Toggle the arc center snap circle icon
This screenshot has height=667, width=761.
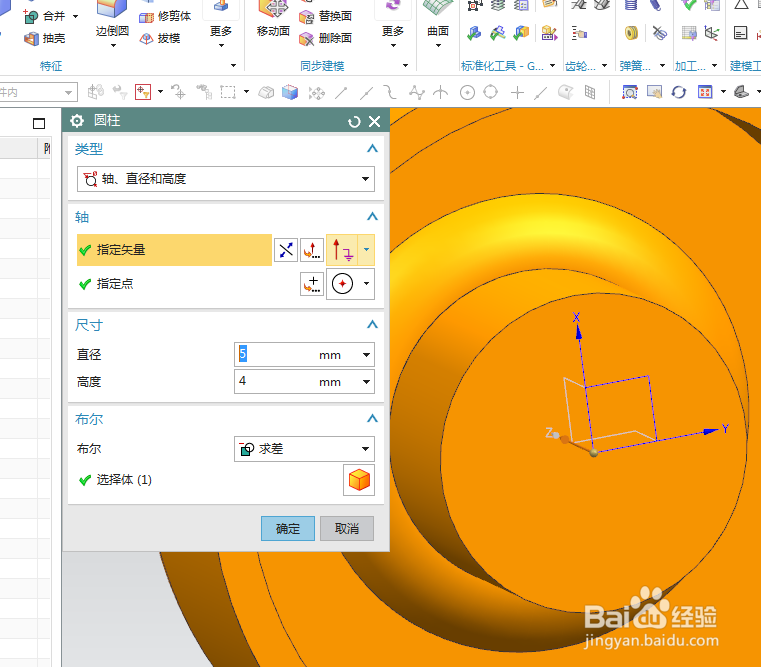(x=467, y=92)
